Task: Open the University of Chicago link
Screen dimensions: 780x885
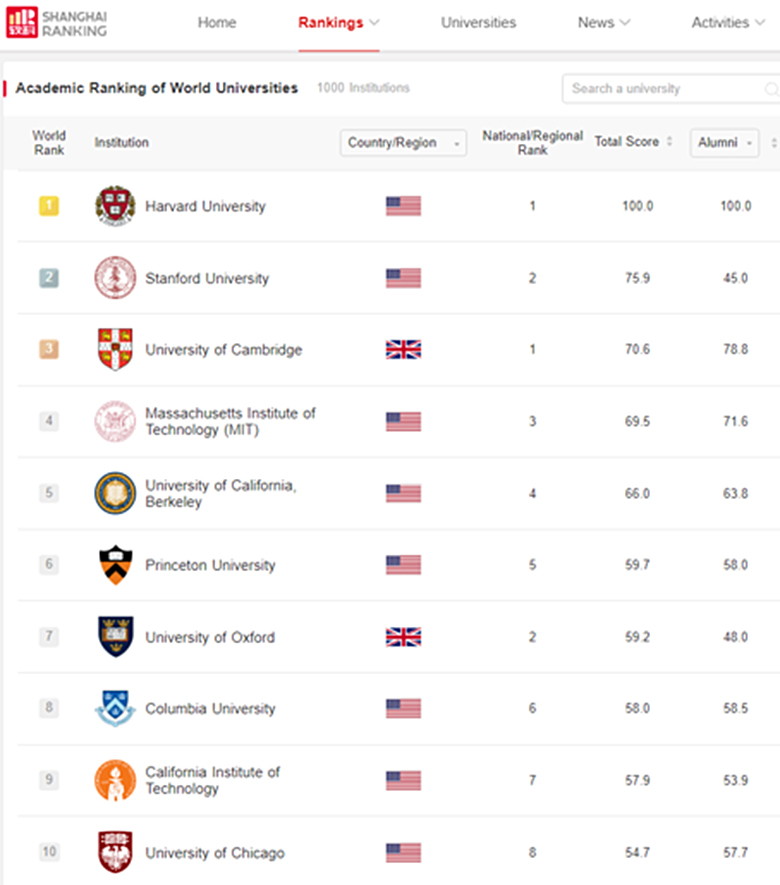Action: (215, 853)
